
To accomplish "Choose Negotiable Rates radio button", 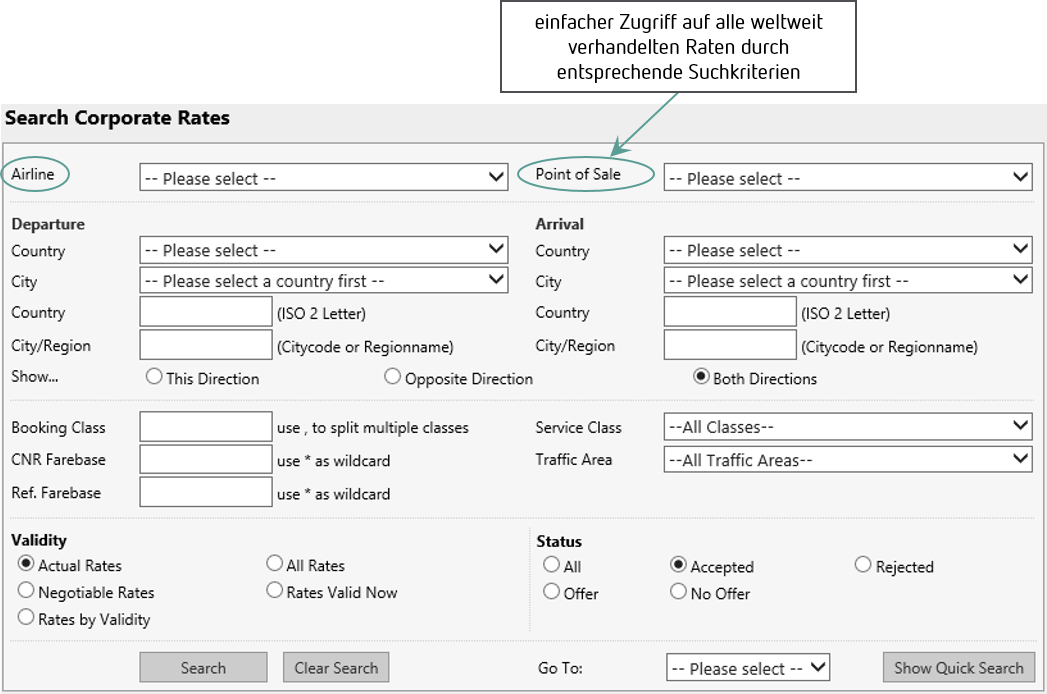I will coord(27,591).
